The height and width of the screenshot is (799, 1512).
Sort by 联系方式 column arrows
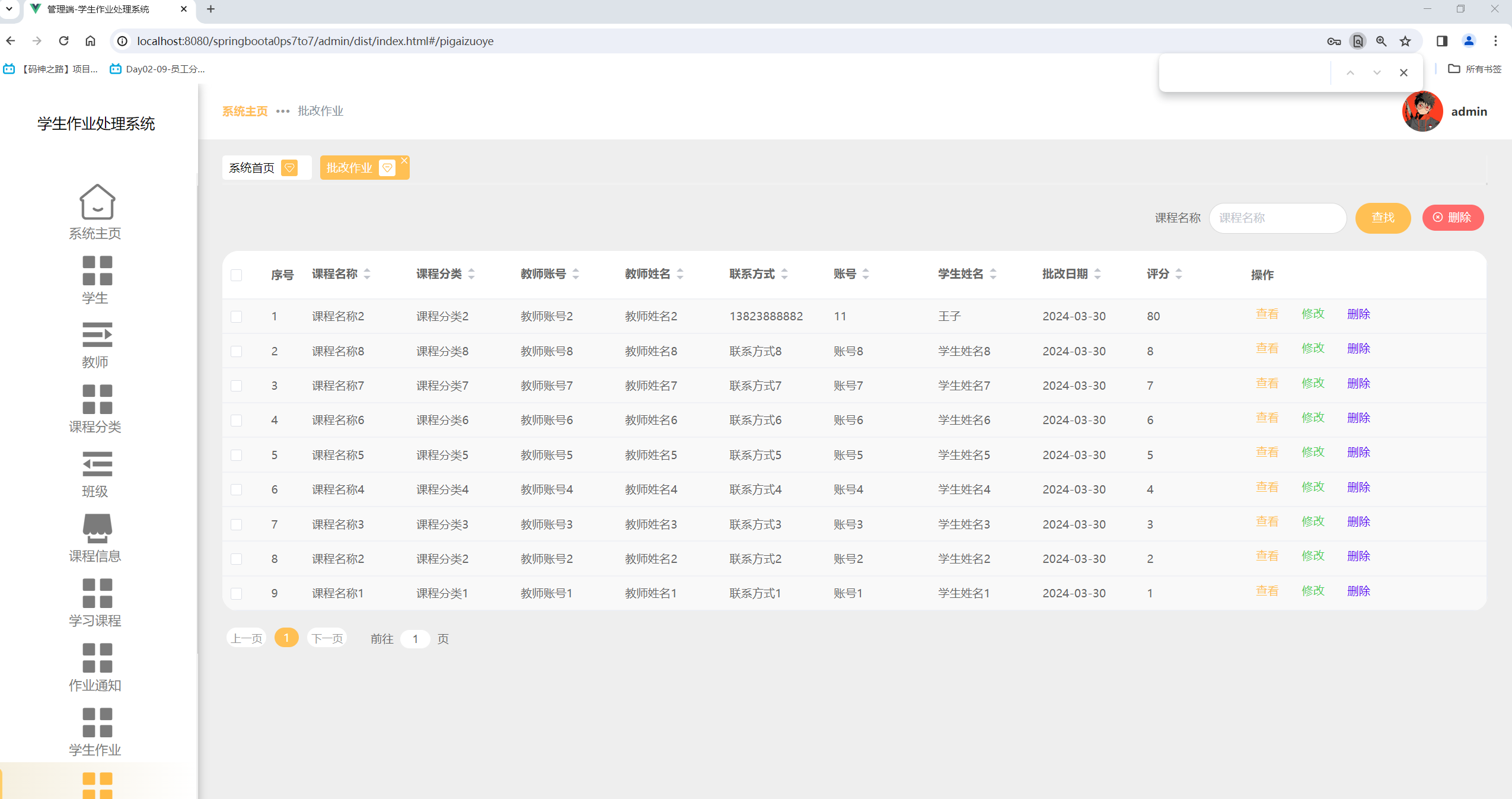pyautogui.click(x=784, y=274)
